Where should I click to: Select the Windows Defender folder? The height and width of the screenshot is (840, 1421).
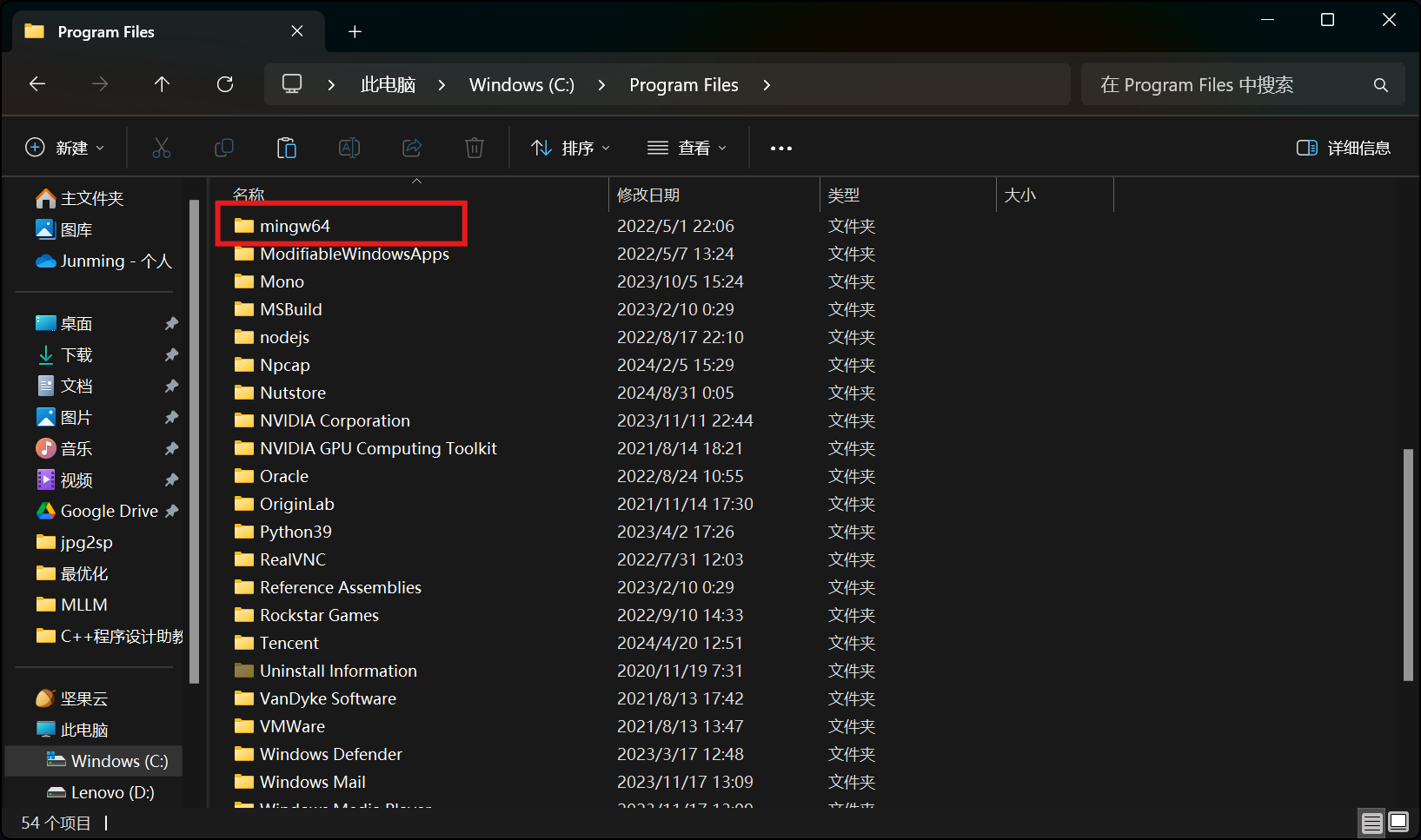pos(331,754)
